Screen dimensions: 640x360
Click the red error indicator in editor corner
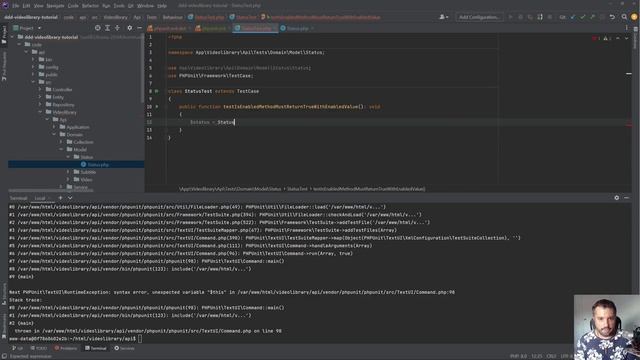coord(595,38)
